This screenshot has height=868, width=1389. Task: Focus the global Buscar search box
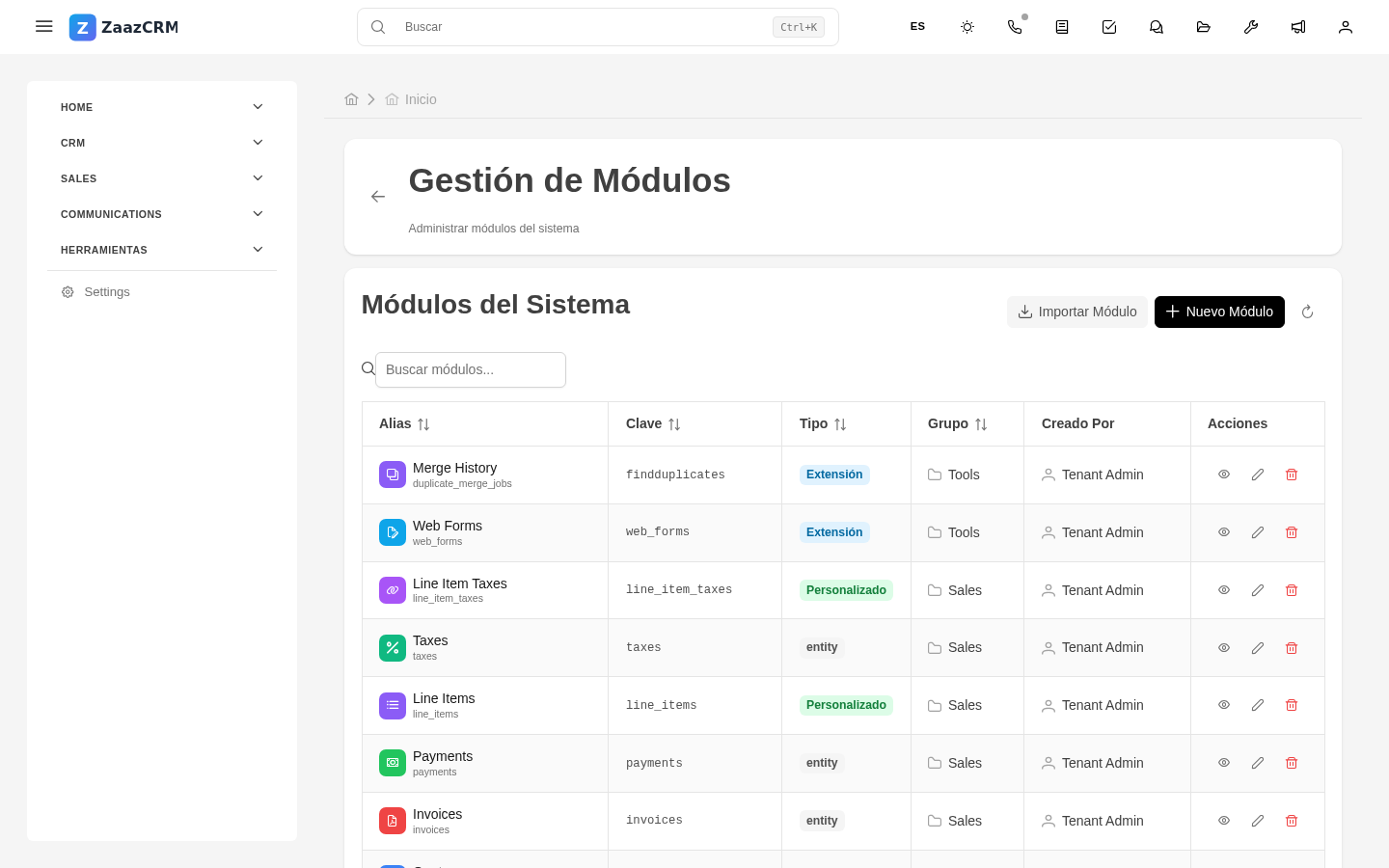(x=598, y=27)
